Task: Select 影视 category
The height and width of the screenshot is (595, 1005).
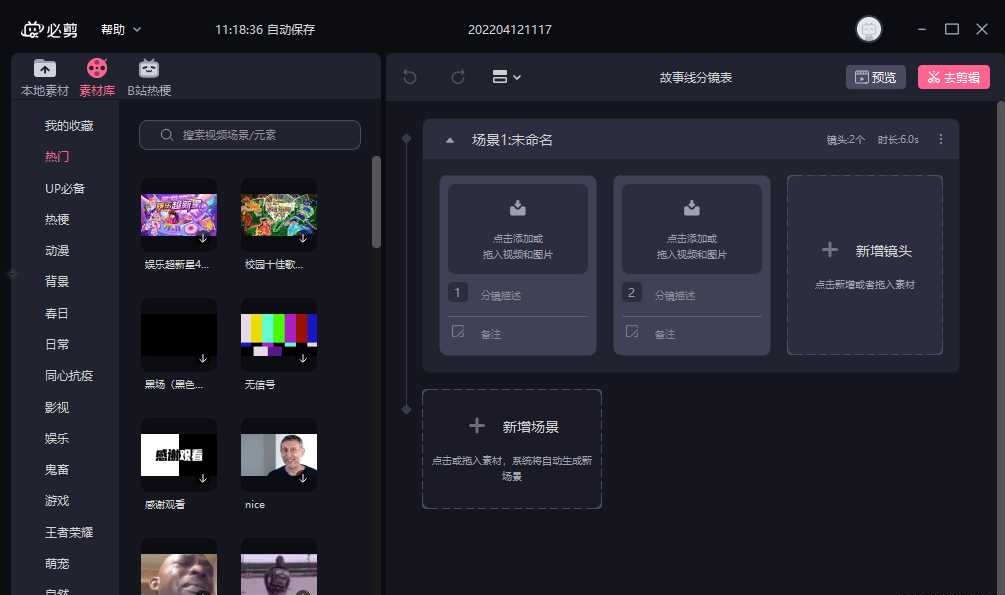Action: [56, 407]
